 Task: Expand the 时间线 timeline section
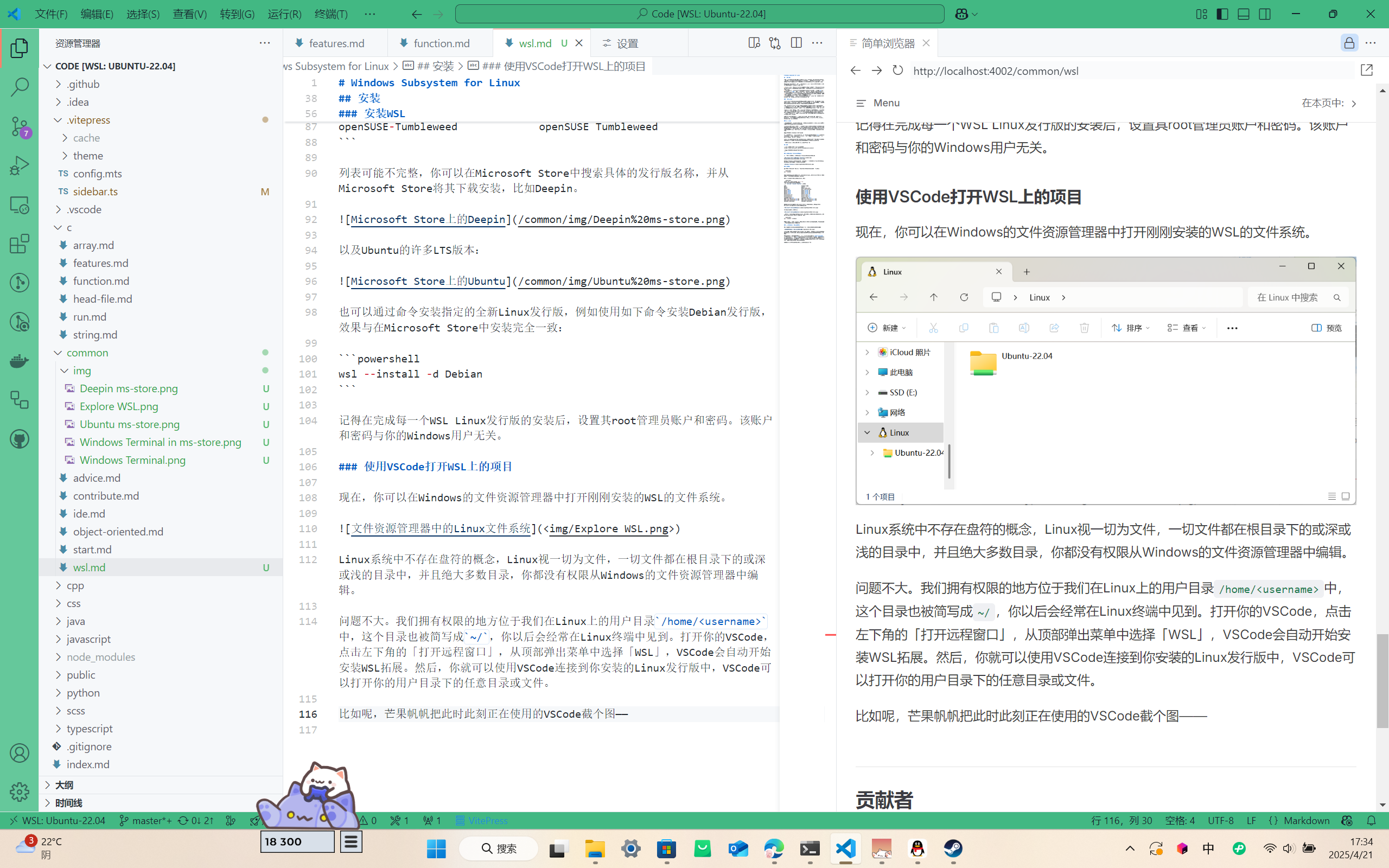coord(161,802)
